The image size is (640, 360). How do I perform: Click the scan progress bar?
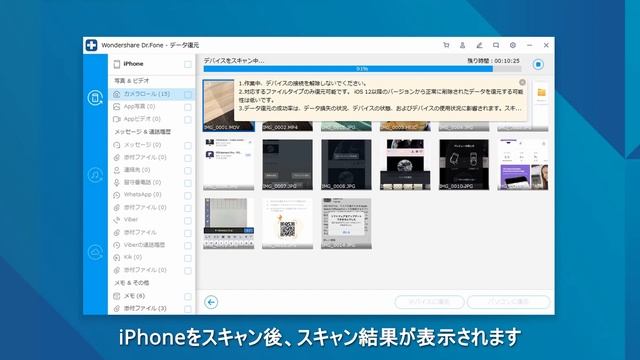coord(362,69)
